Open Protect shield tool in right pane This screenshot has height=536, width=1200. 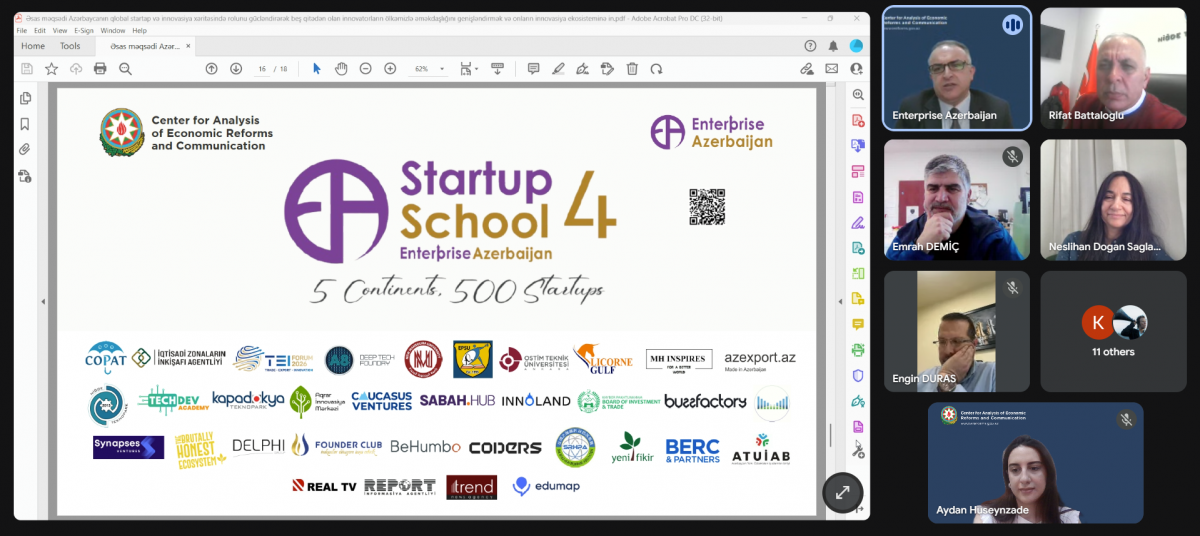[857, 375]
